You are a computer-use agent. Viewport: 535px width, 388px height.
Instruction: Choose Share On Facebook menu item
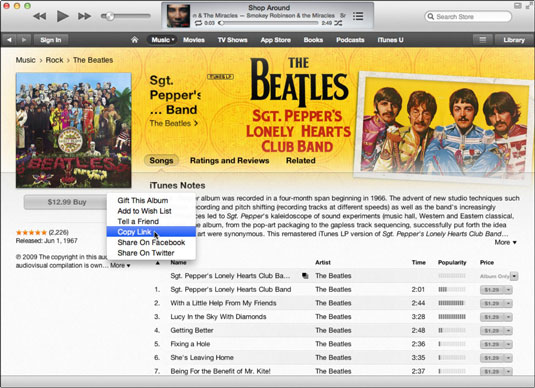tap(151, 242)
